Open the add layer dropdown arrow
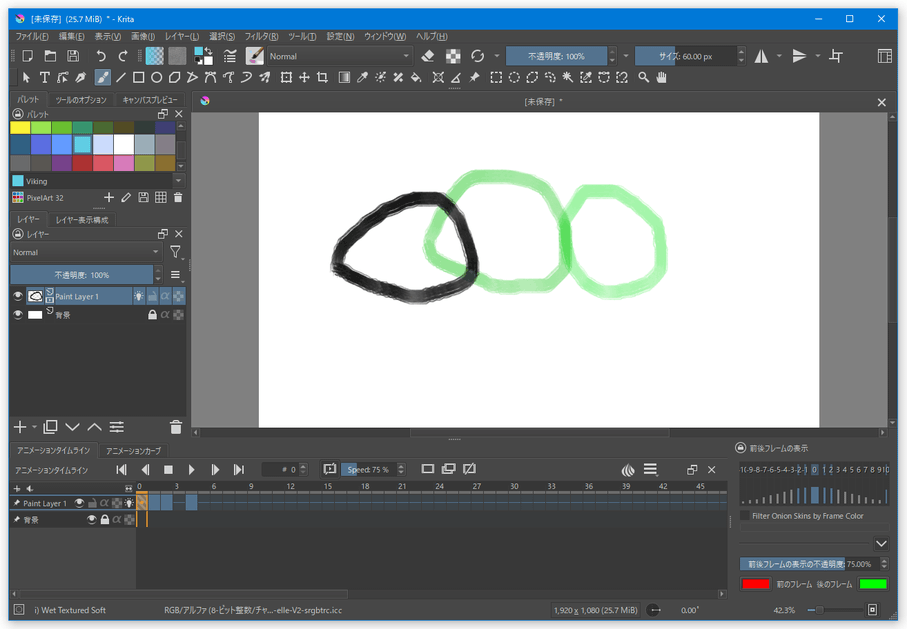 34,427
